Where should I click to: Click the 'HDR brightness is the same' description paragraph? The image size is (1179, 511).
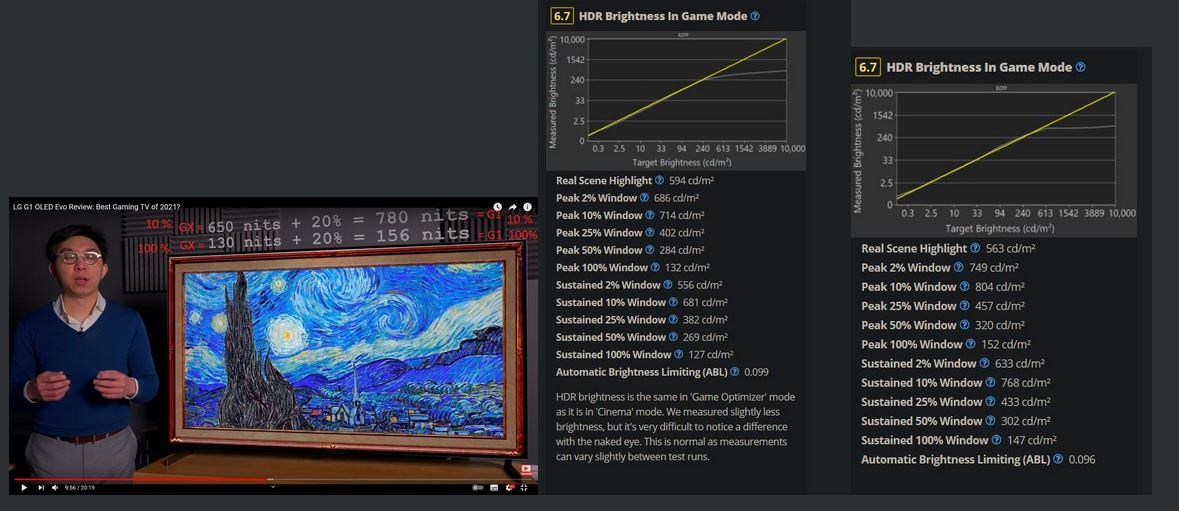coord(675,427)
